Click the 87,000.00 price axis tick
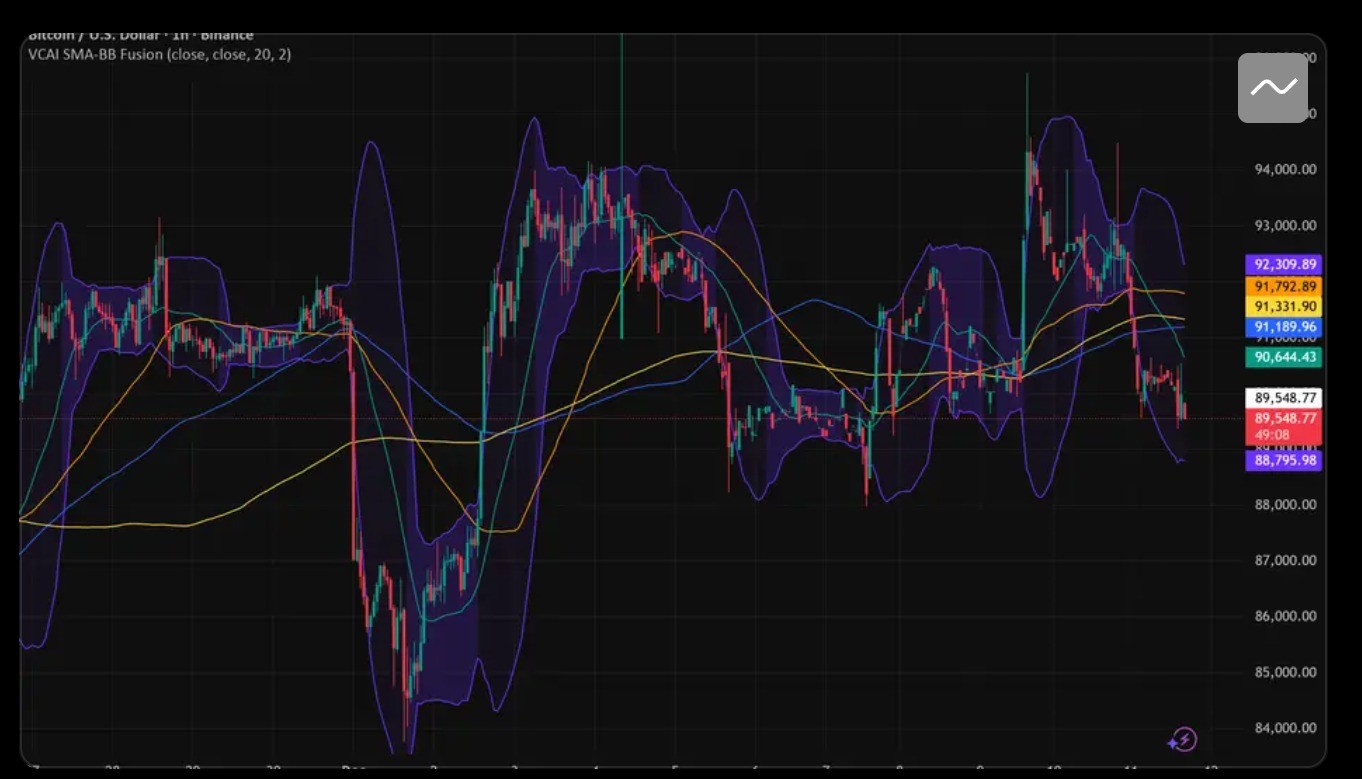1362x779 pixels. (1284, 561)
